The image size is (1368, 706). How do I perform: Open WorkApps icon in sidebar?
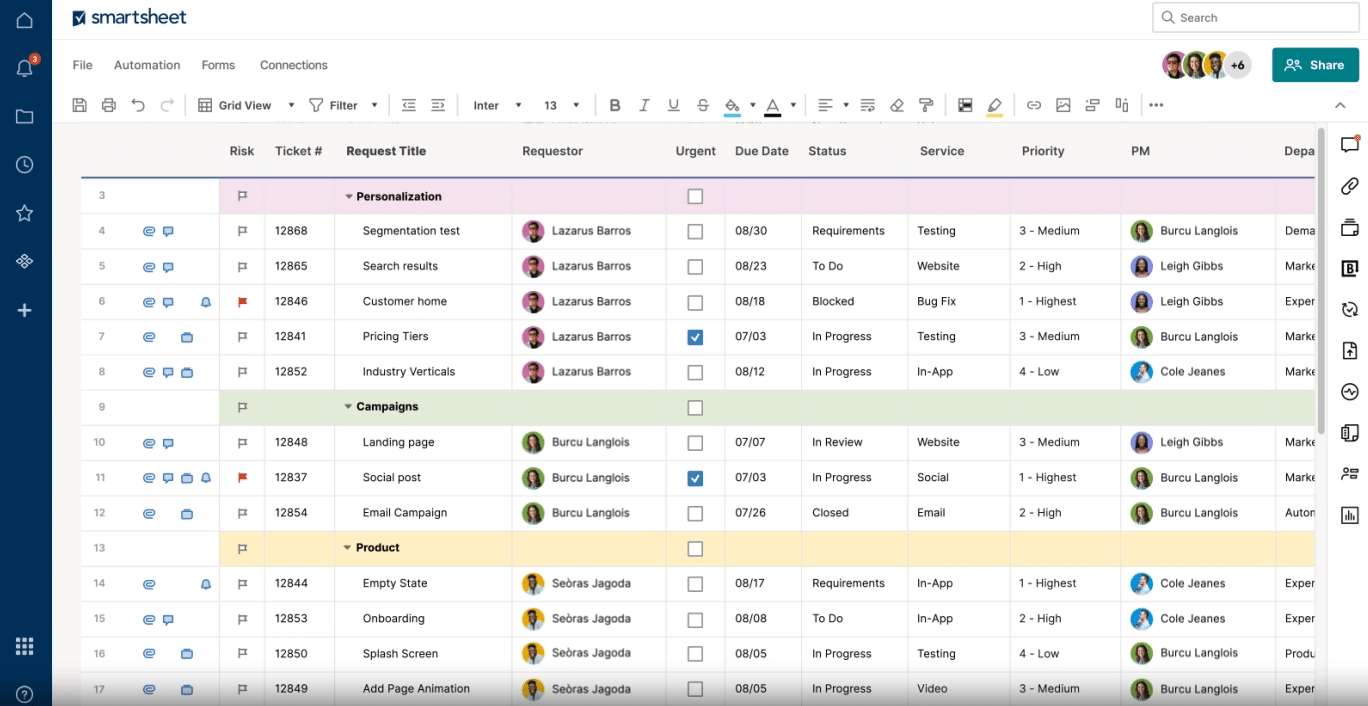[25, 261]
